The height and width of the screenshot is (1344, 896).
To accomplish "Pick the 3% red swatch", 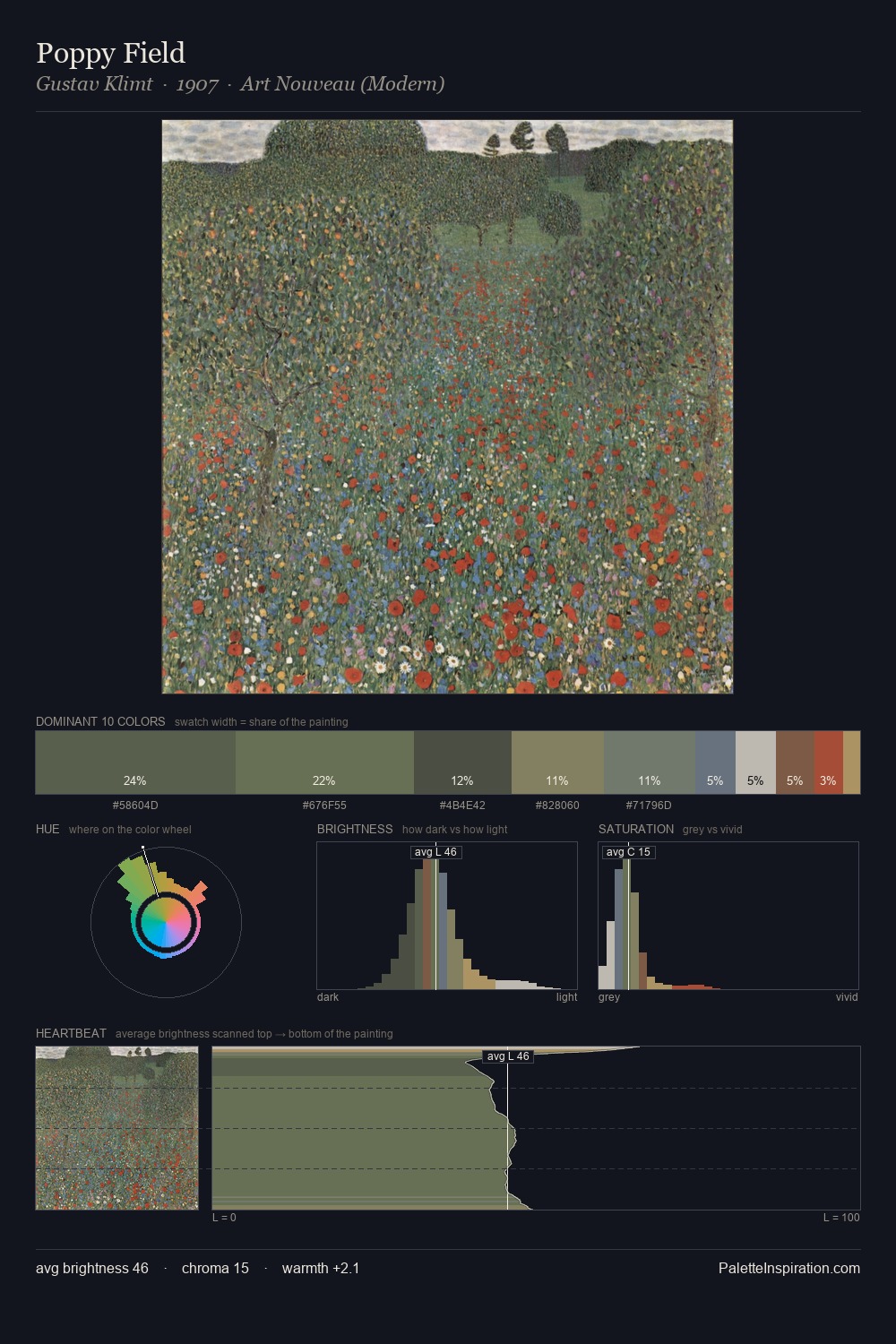I will 829,762.
